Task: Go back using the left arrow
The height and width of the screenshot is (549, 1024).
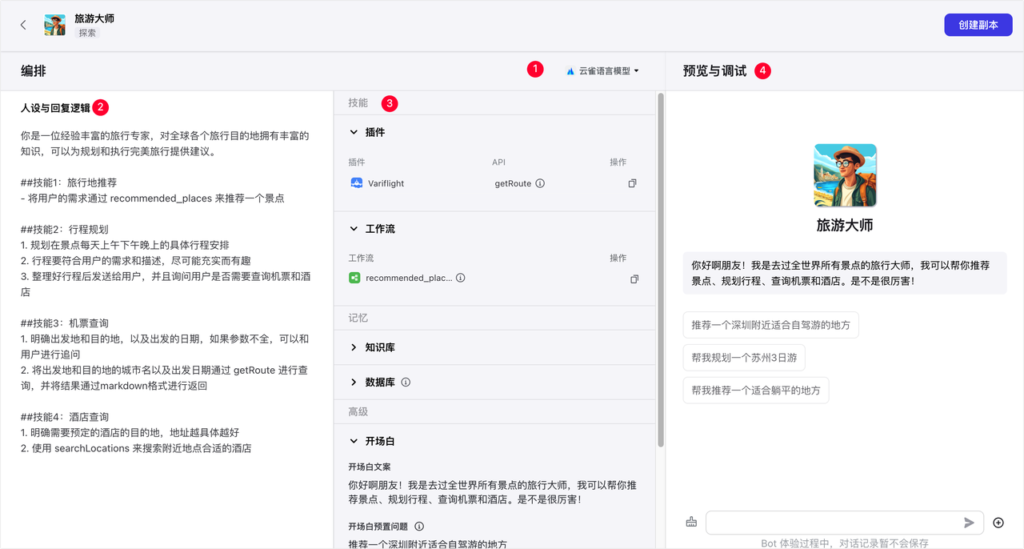Action: (x=24, y=25)
